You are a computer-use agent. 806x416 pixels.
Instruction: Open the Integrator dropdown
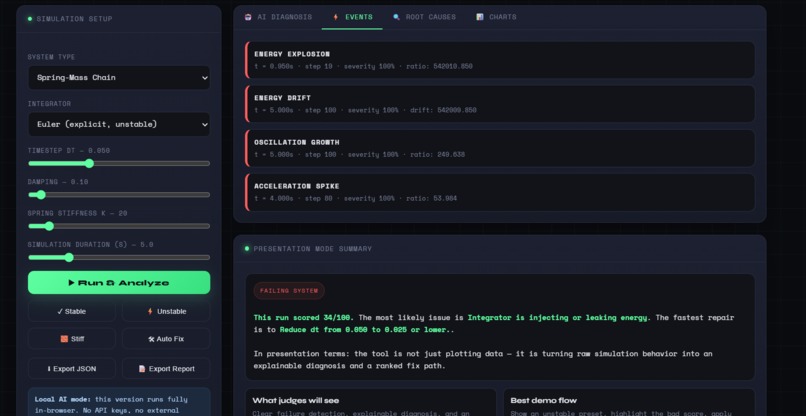point(119,124)
